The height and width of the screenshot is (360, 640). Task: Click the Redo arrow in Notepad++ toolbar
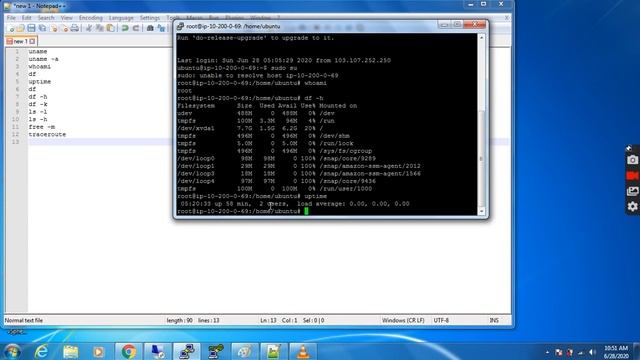click(136, 28)
